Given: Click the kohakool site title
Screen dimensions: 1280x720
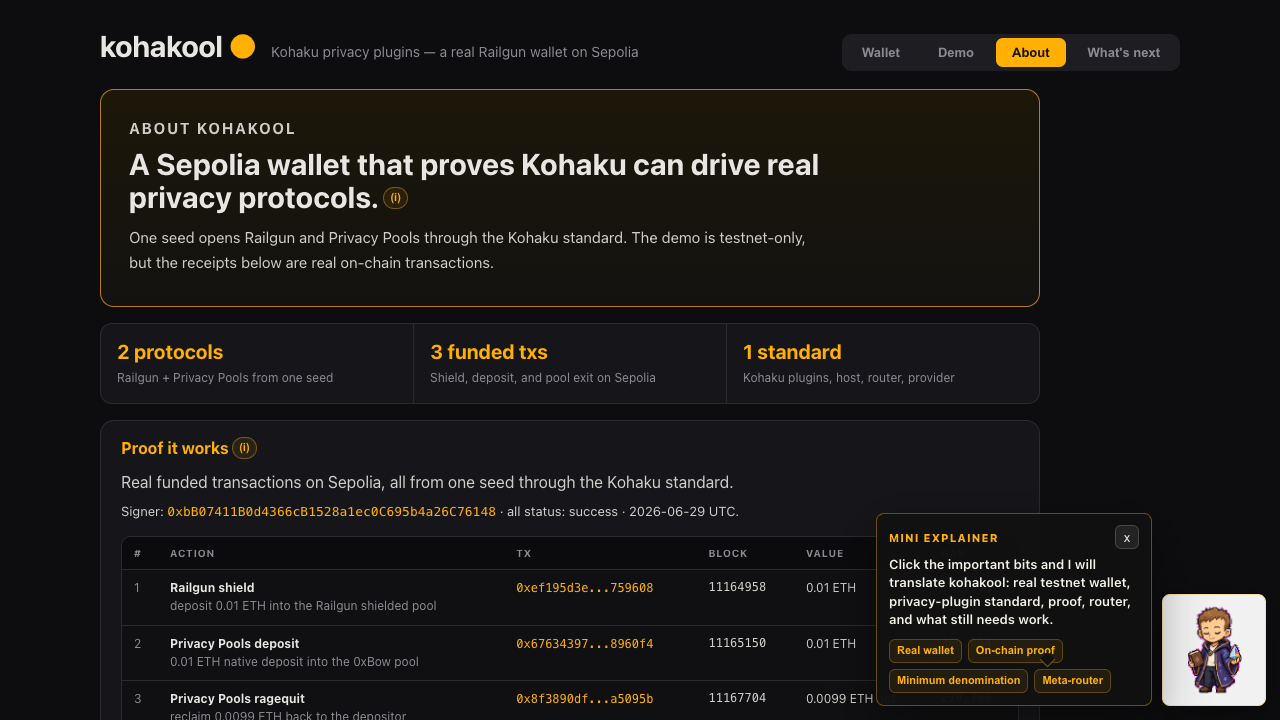Looking at the screenshot, I should [x=161, y=47].
